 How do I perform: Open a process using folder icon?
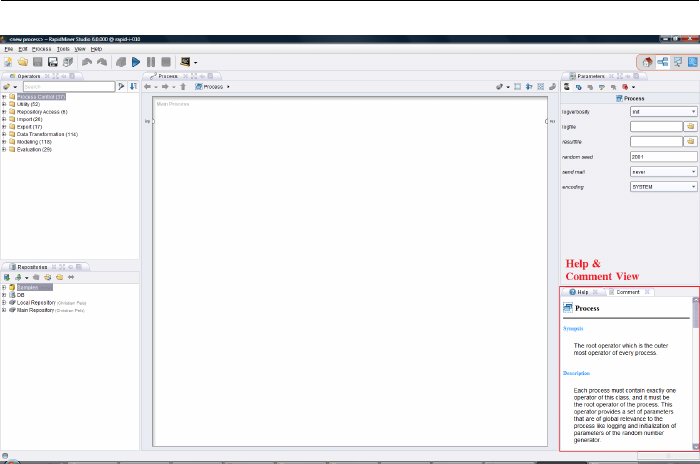click(23, 62)
